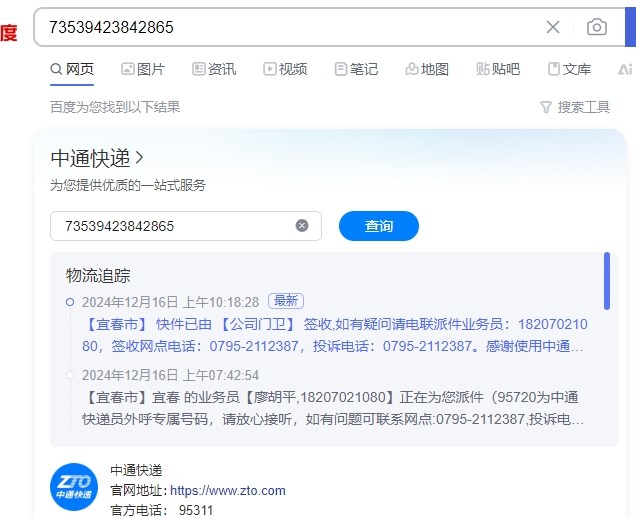Open camera image search icon

597,27
